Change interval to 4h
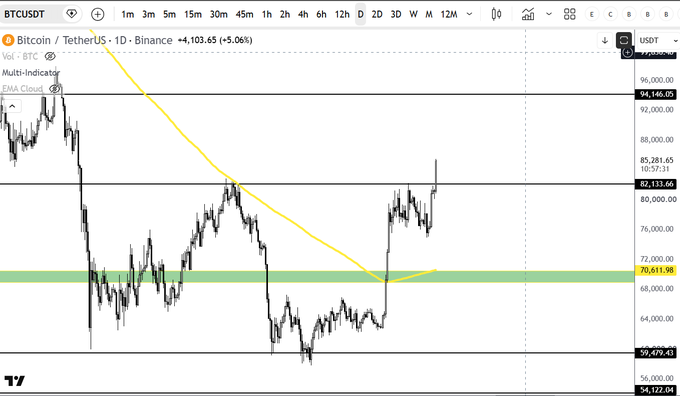680x396 pixels. [x=303, y=14]
